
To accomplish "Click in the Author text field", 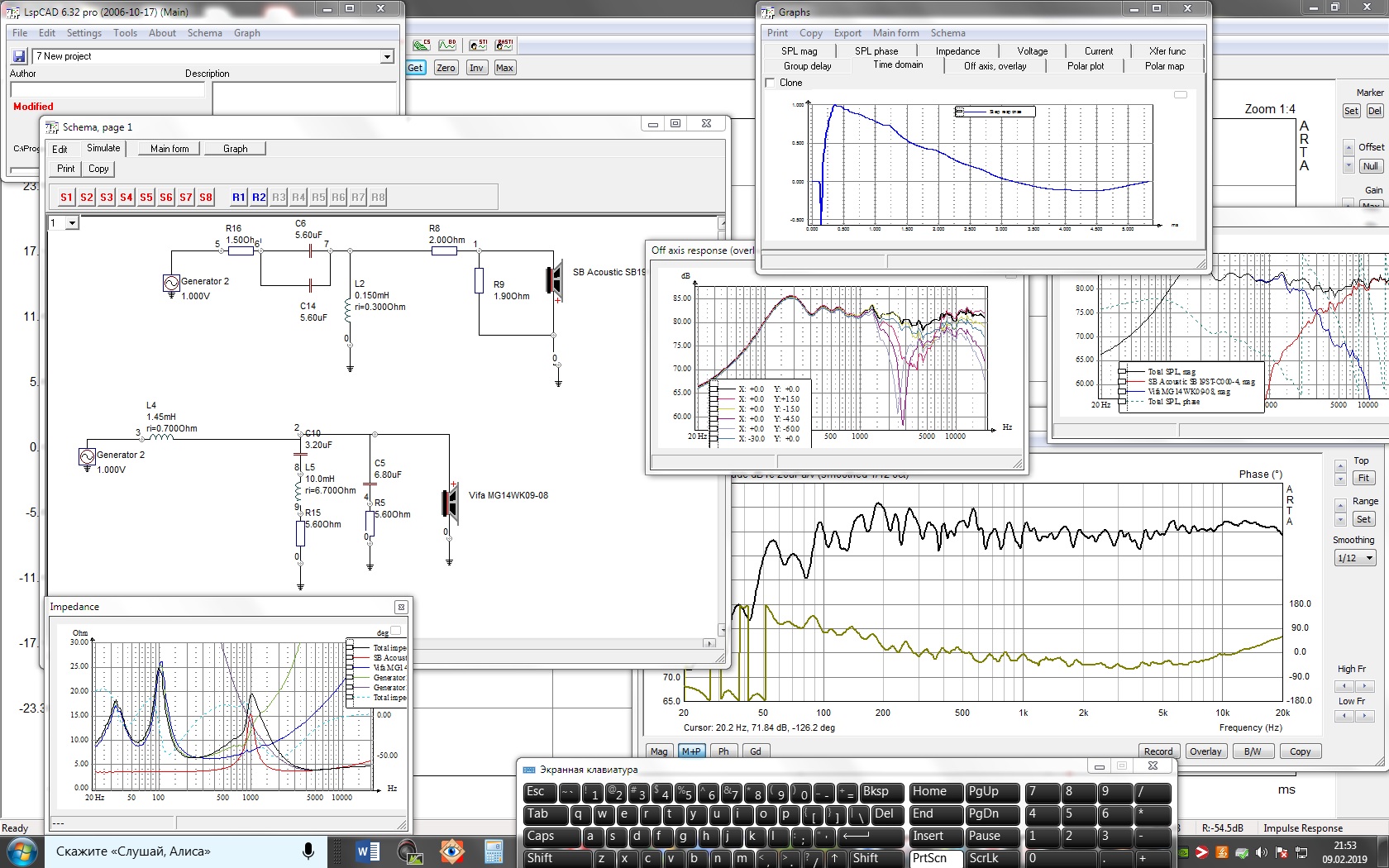I will [107, 89].
